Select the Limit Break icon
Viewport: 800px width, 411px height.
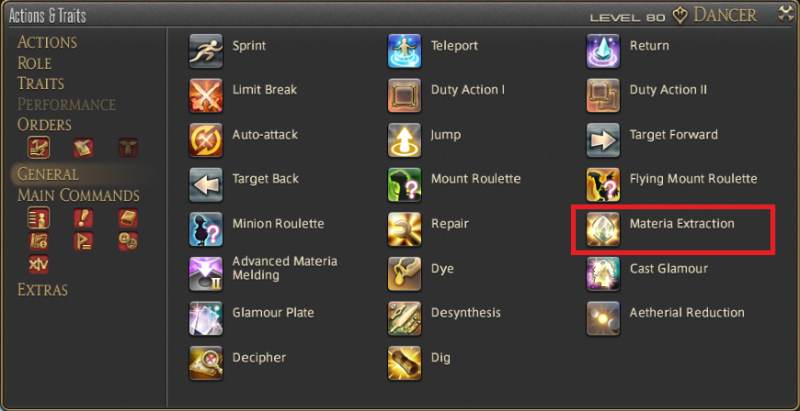point(206,95)
